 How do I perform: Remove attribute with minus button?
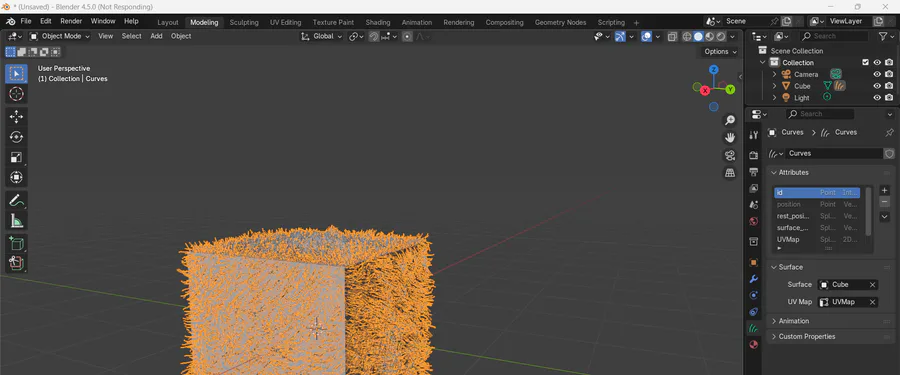885,202
